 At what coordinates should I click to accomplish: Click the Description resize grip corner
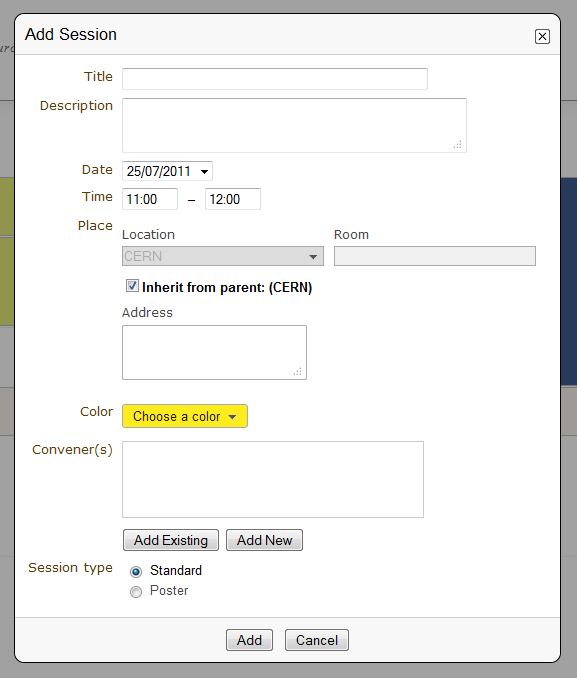[x=458, y=144]
